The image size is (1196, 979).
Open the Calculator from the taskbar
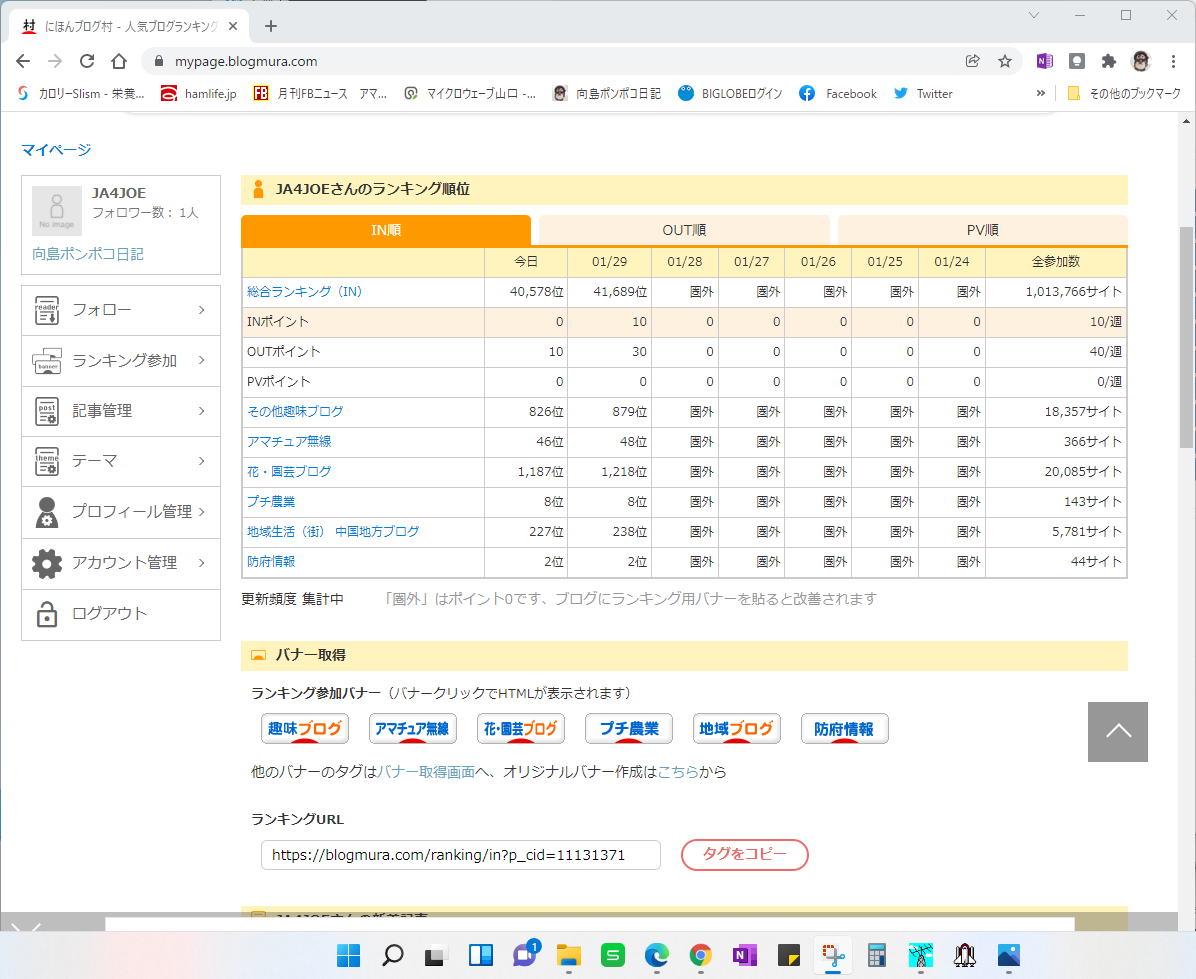(x=876, y=955)
